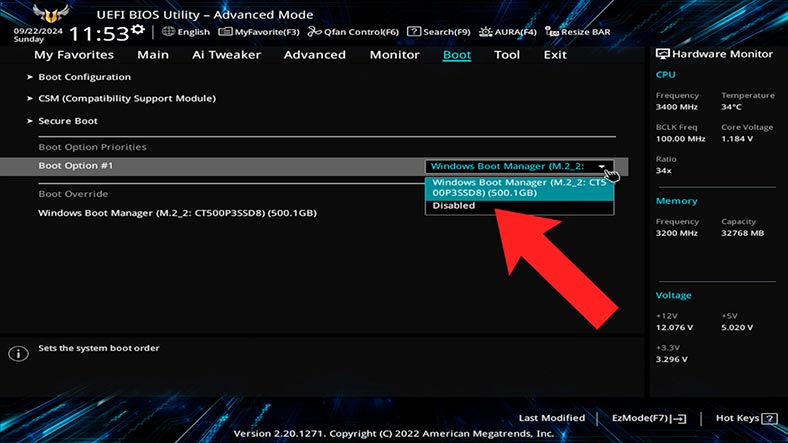Open the Tool tab
The width and height of the screenshot is (788, 443).
tap(507, 55)
